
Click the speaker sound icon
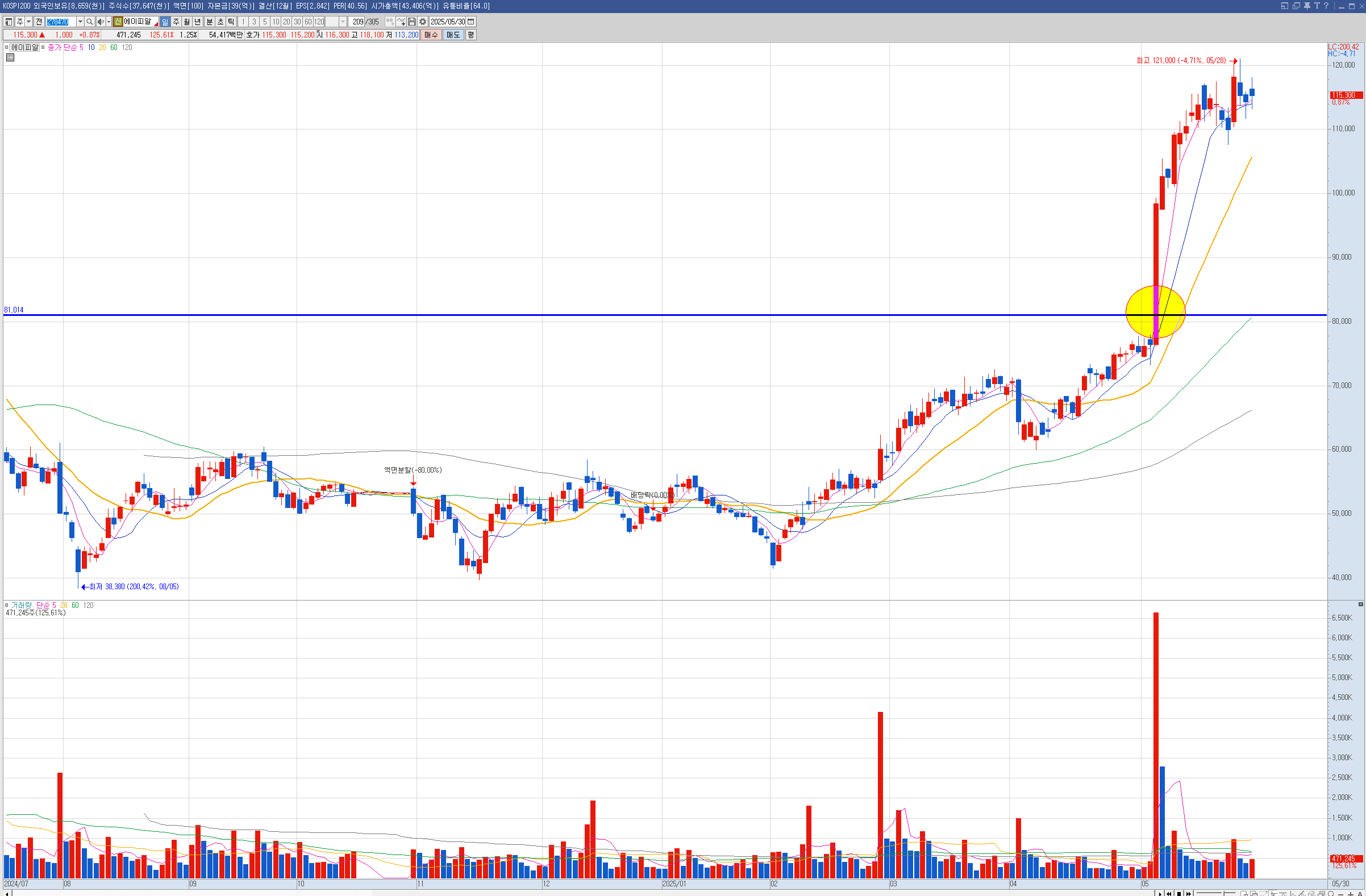coord(100,22)
